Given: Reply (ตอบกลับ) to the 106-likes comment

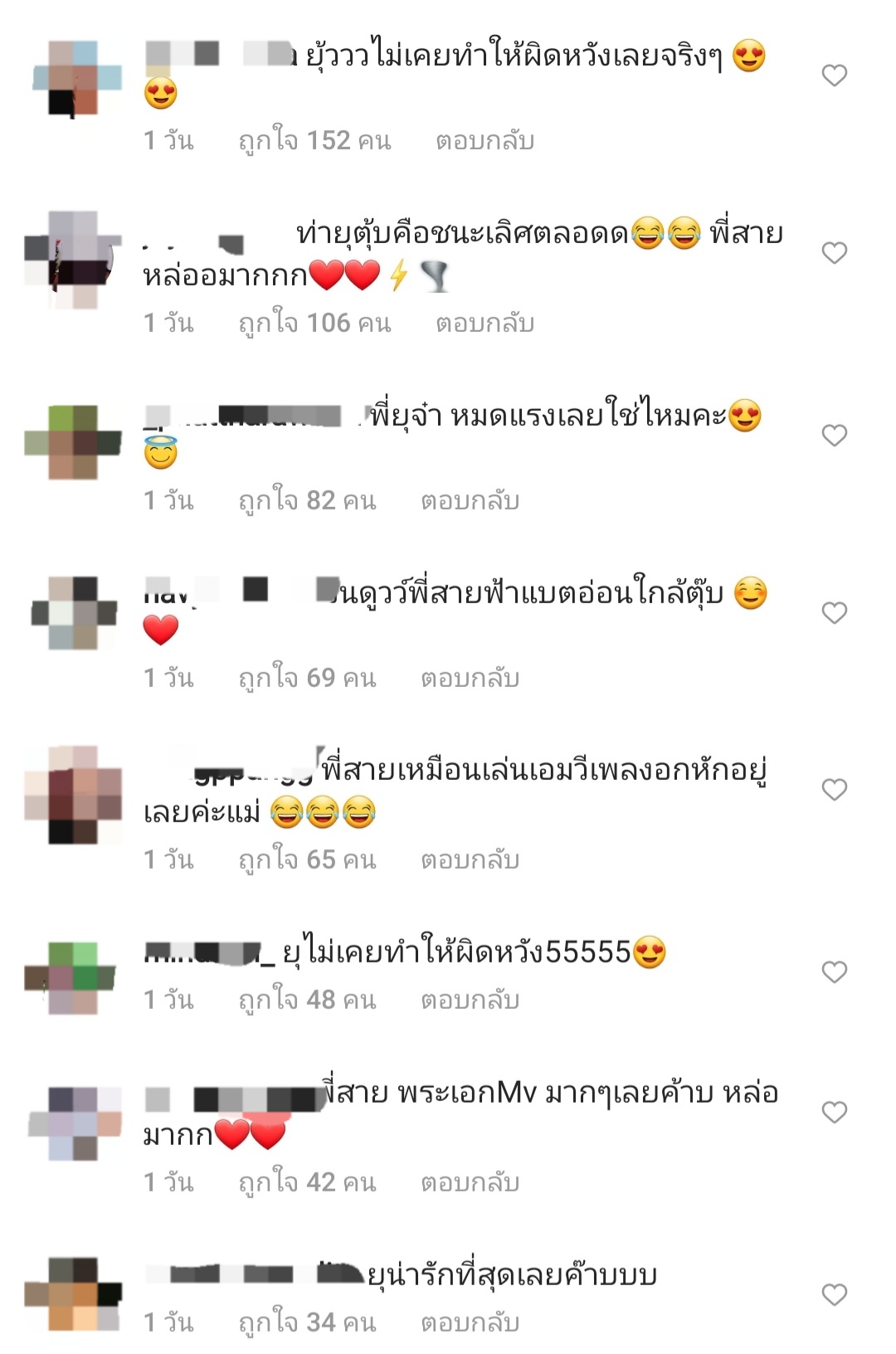Looking at the screenshot, I should [485, 323].
